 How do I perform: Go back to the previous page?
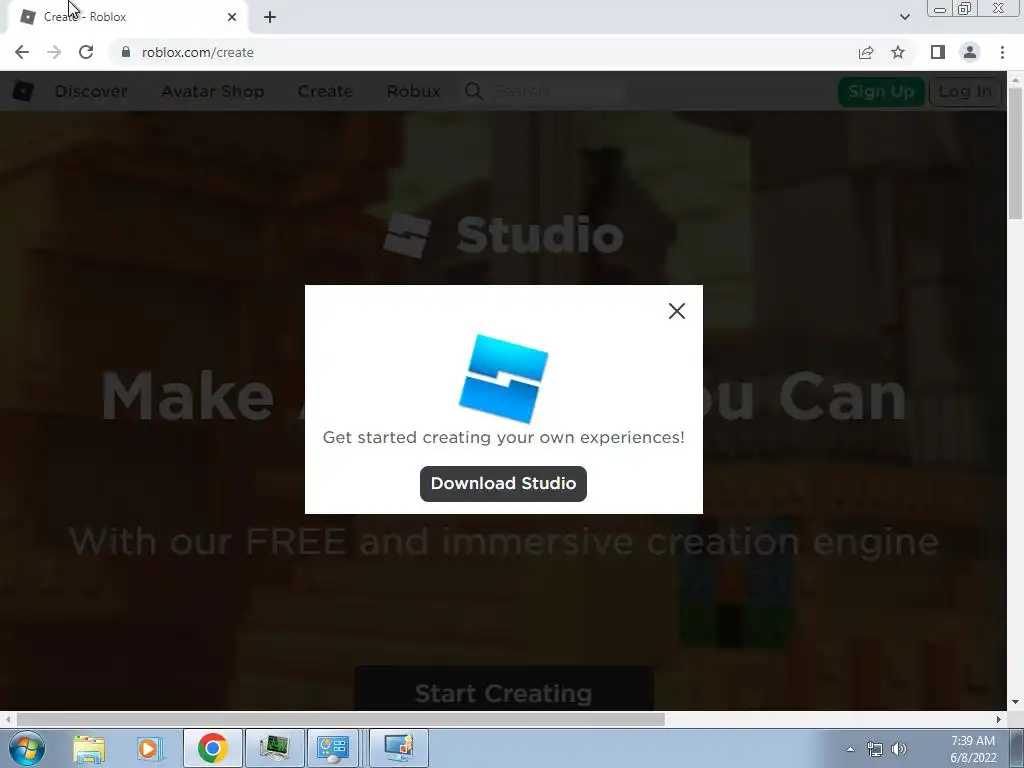(x=22, y=52)
